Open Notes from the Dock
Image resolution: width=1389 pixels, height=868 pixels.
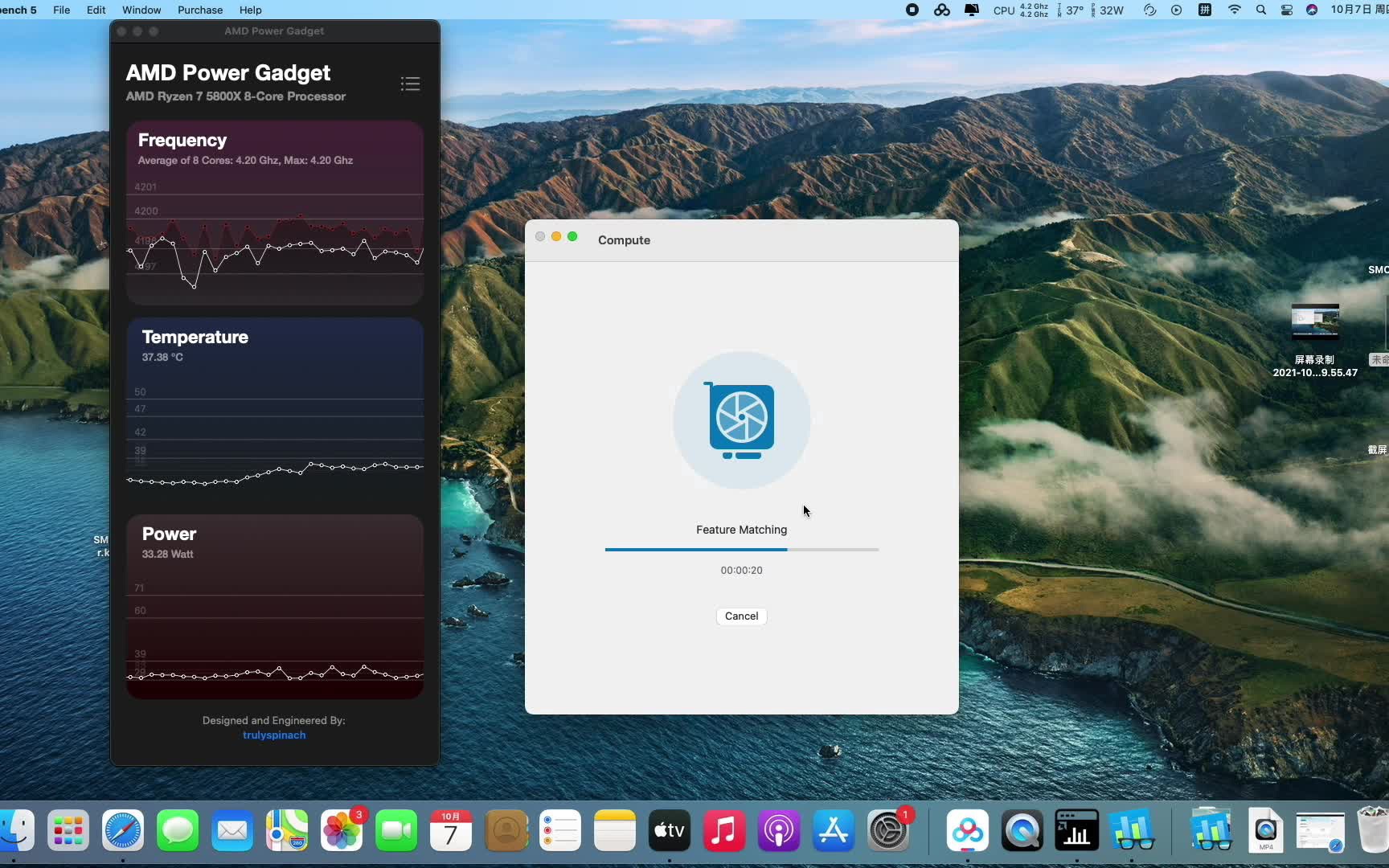pyautogui.click(x=615, y=830)
